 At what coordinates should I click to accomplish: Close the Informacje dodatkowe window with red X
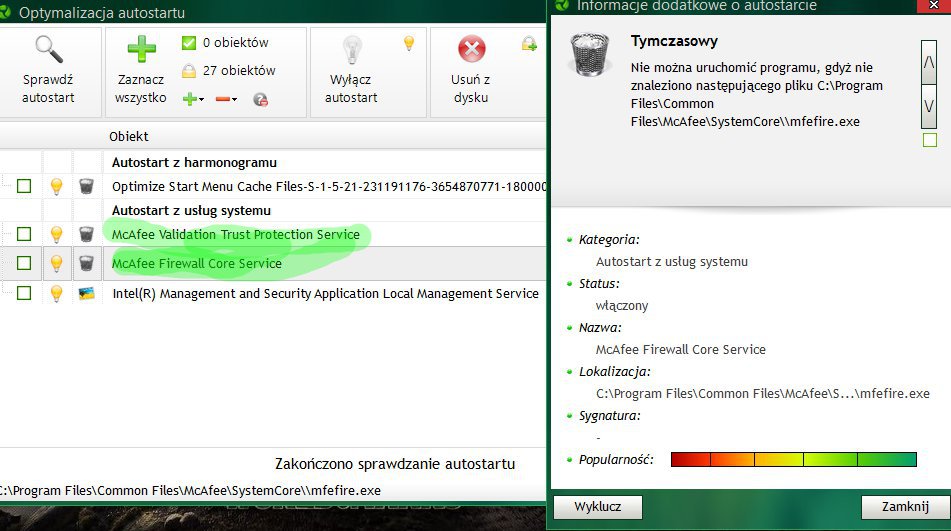(x=934, y=5)
